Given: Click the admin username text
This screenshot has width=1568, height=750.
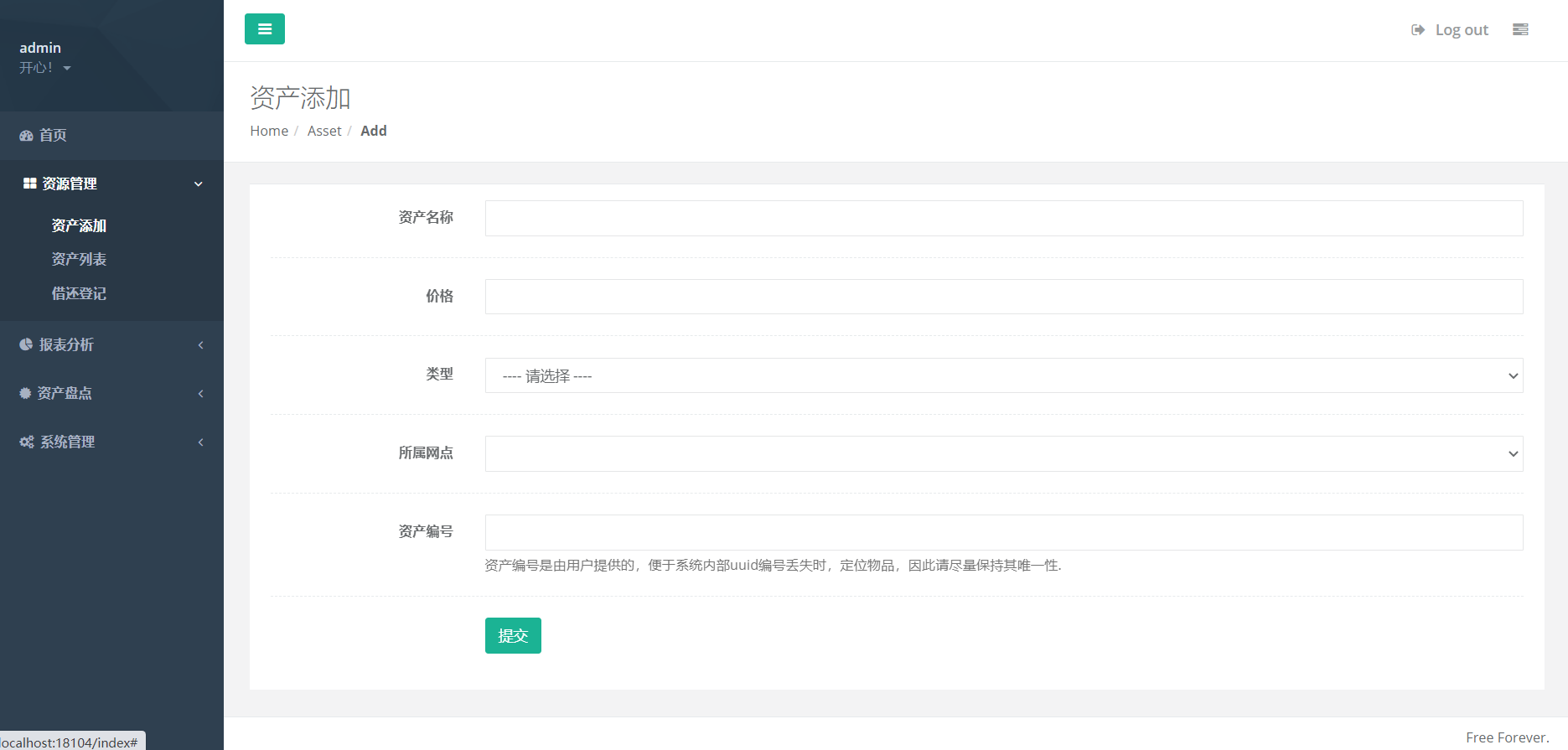Looking at the screenshot, I should click(x=40, y=48).
